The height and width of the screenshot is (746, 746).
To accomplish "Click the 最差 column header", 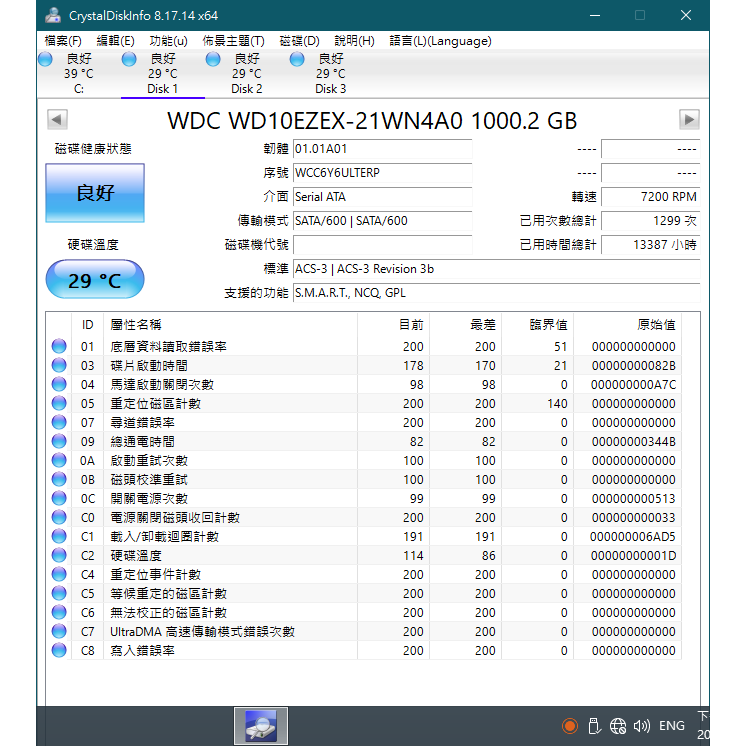I will (465, 325).
